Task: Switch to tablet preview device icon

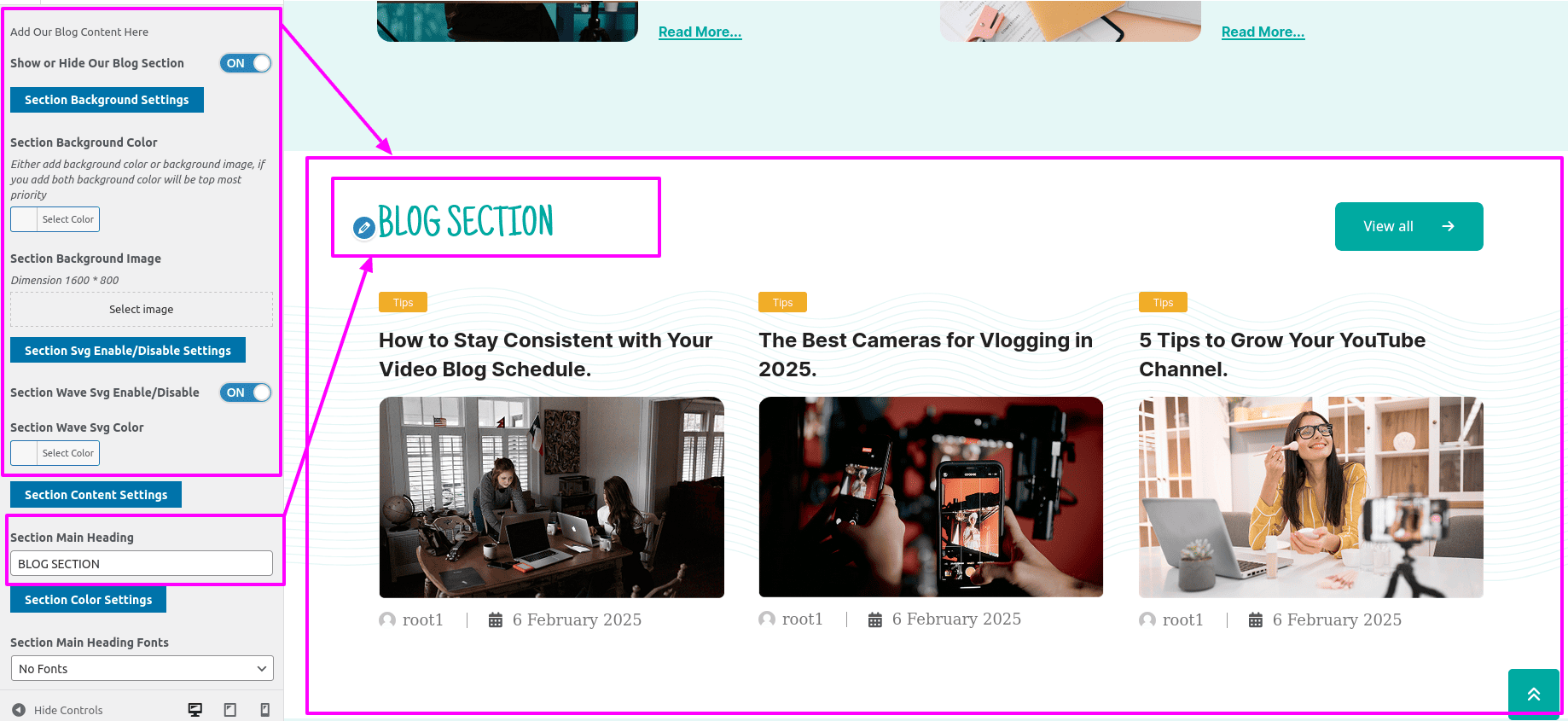Action: pyautogui.click(x=230, y=710)
